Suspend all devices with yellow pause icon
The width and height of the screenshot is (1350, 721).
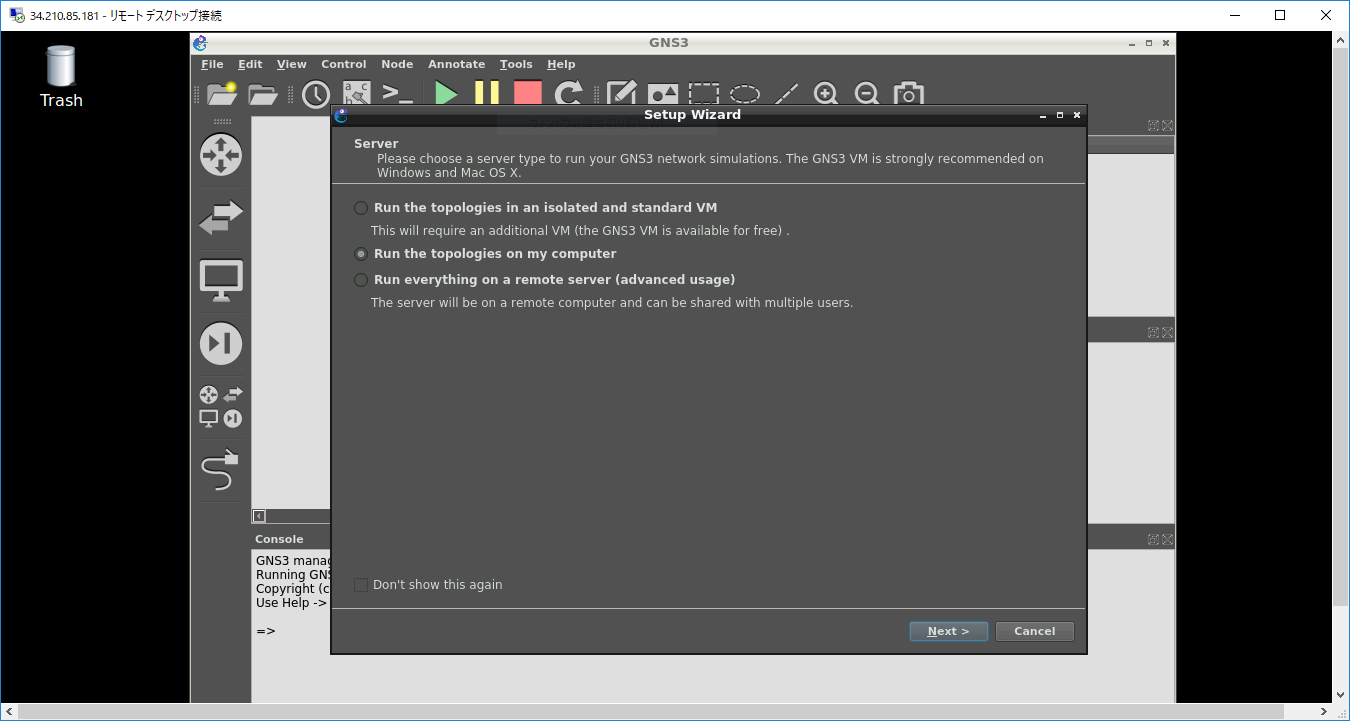487,94
